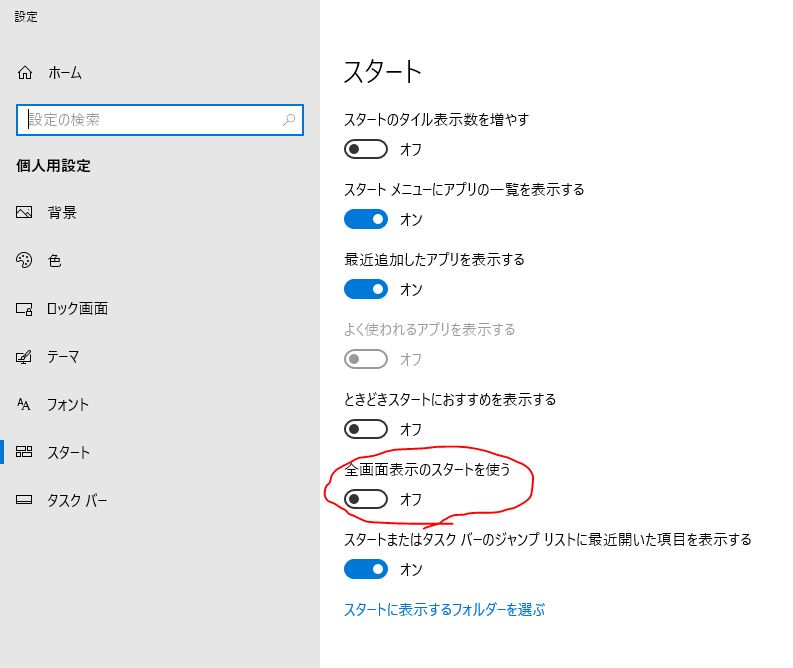Go to タスク バー settings
Viewport: 793px width, 668px height.
point(77,501)
